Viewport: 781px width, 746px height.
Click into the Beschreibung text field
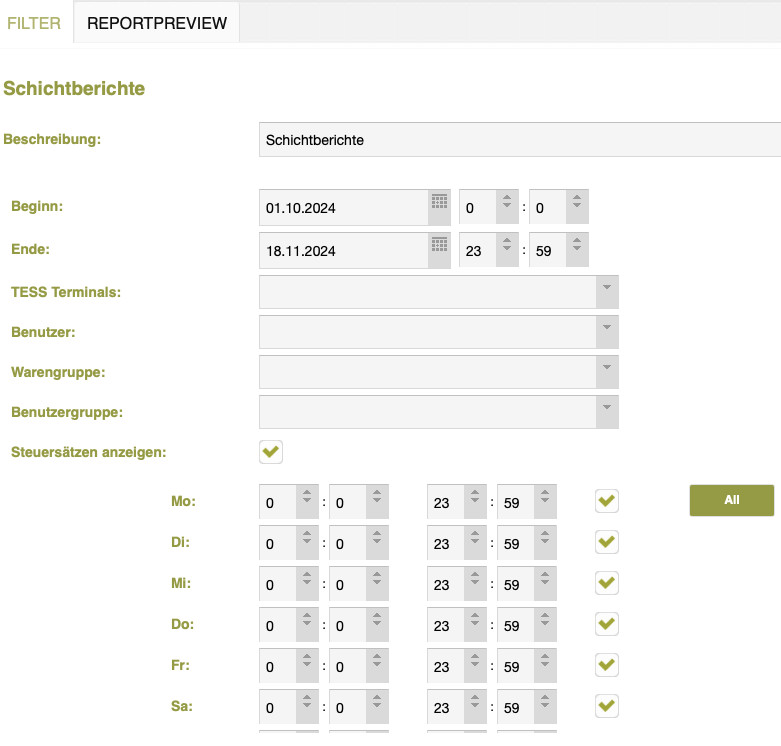pos(520,140)
